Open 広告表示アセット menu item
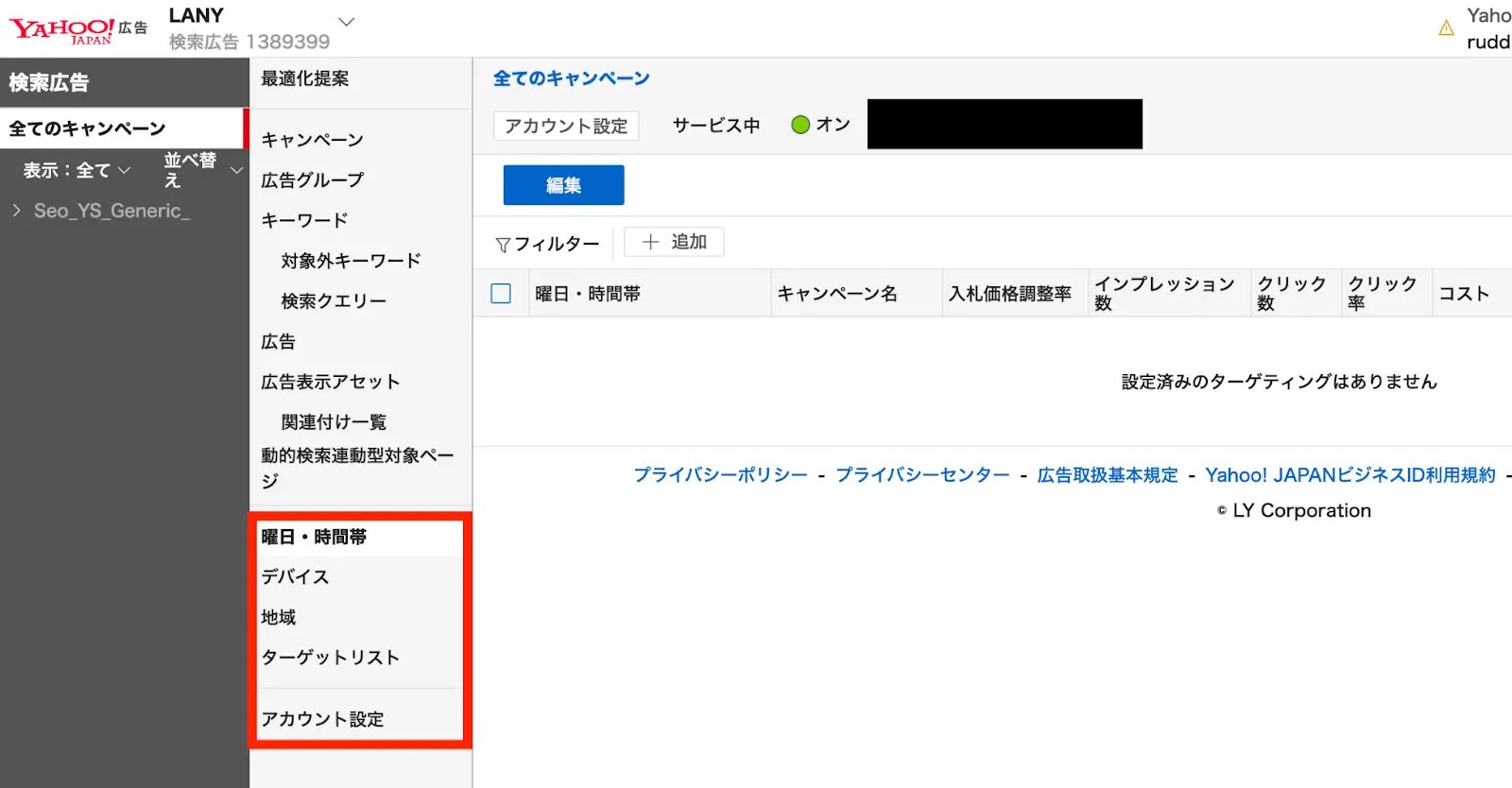1512x788 pixels. point(330,382)
